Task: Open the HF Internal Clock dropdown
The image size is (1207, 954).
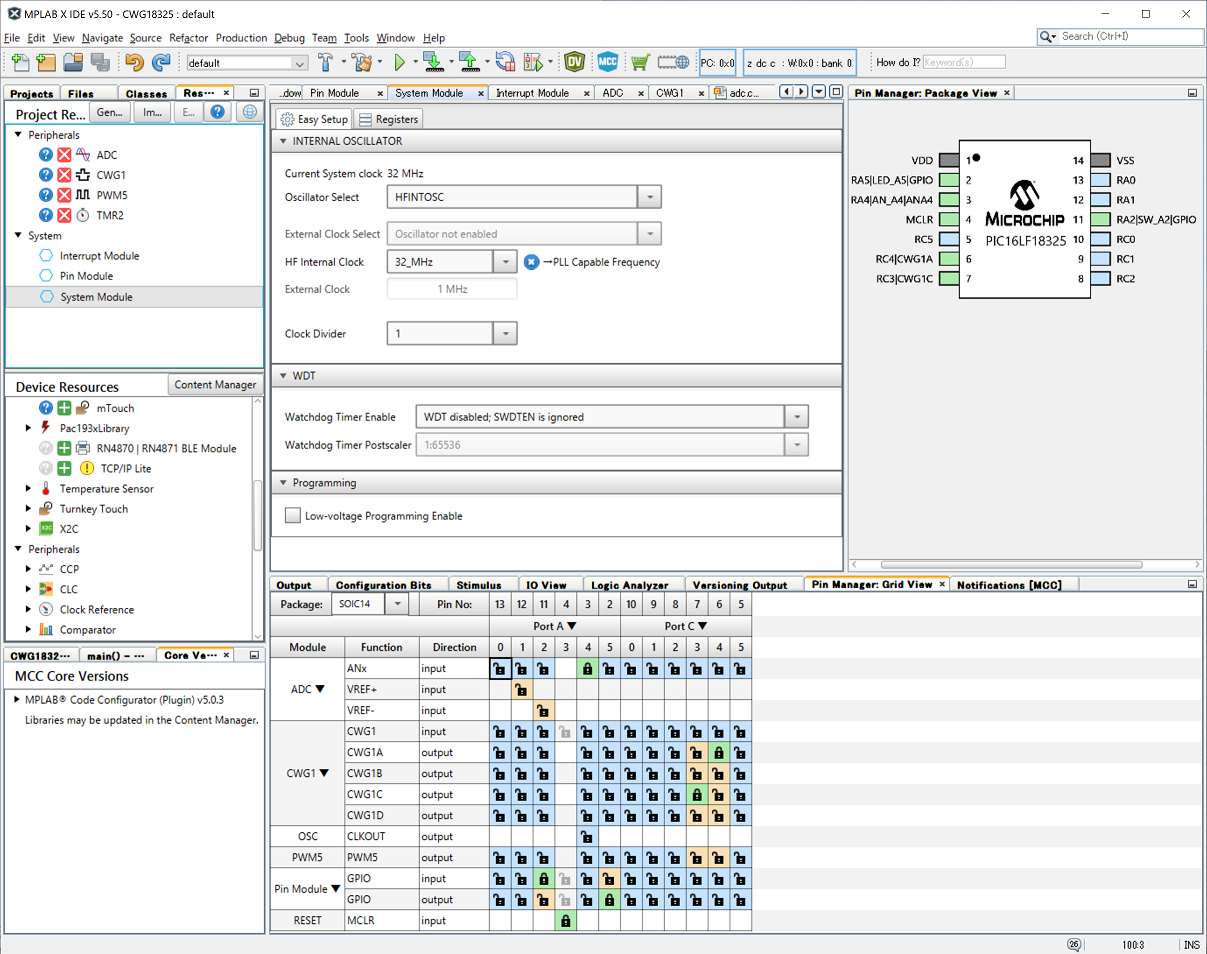Action: (506, 262)
